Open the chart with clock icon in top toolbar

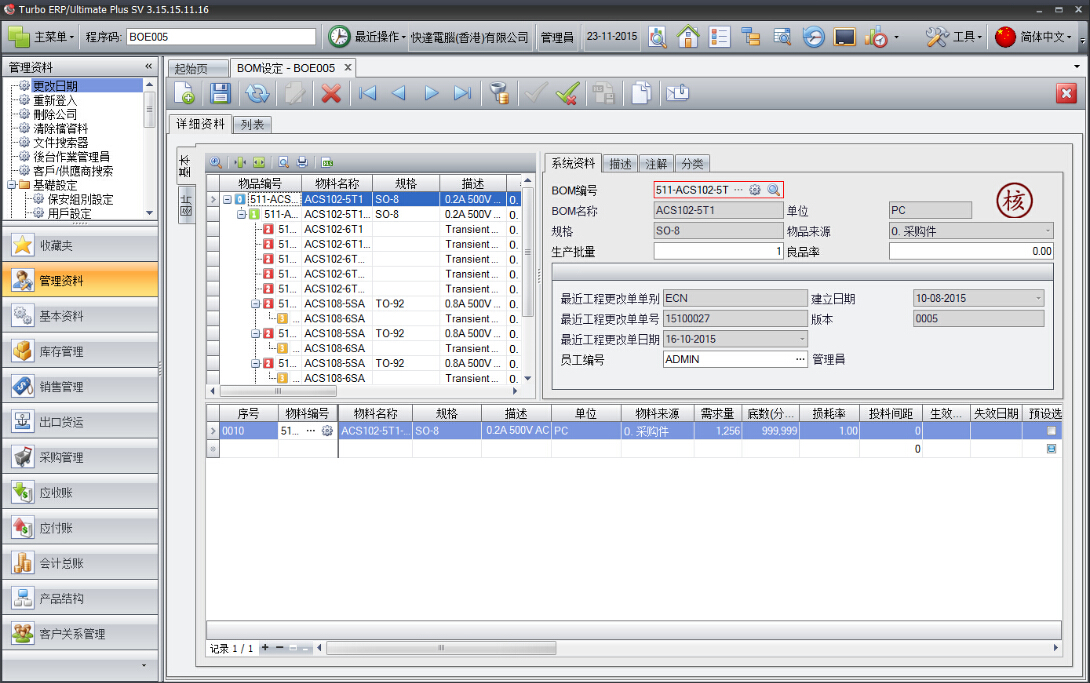876,37
